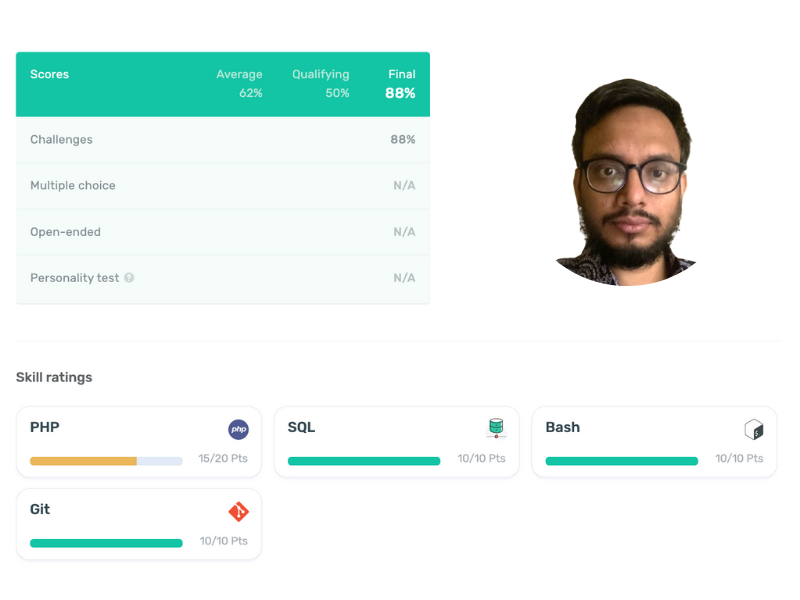This screenshot has height=600, width=800.
Task: Click the SQL database icon
Action: [496, 429]
